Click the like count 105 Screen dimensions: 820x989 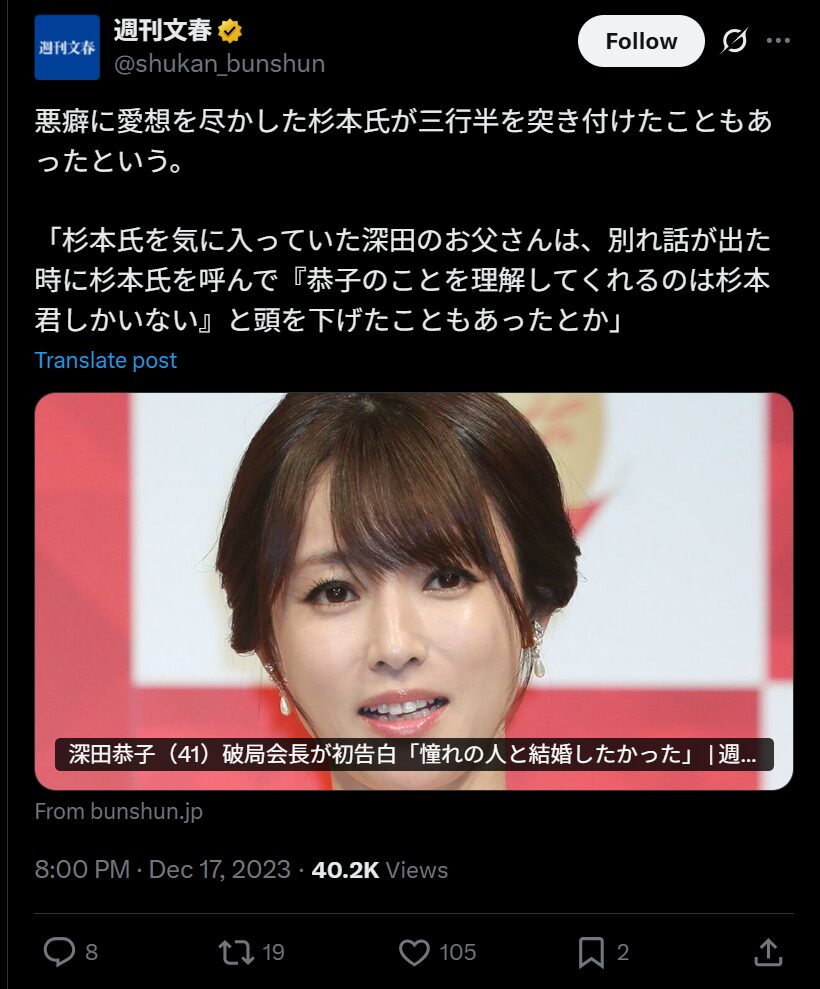[x=458, y=952]
